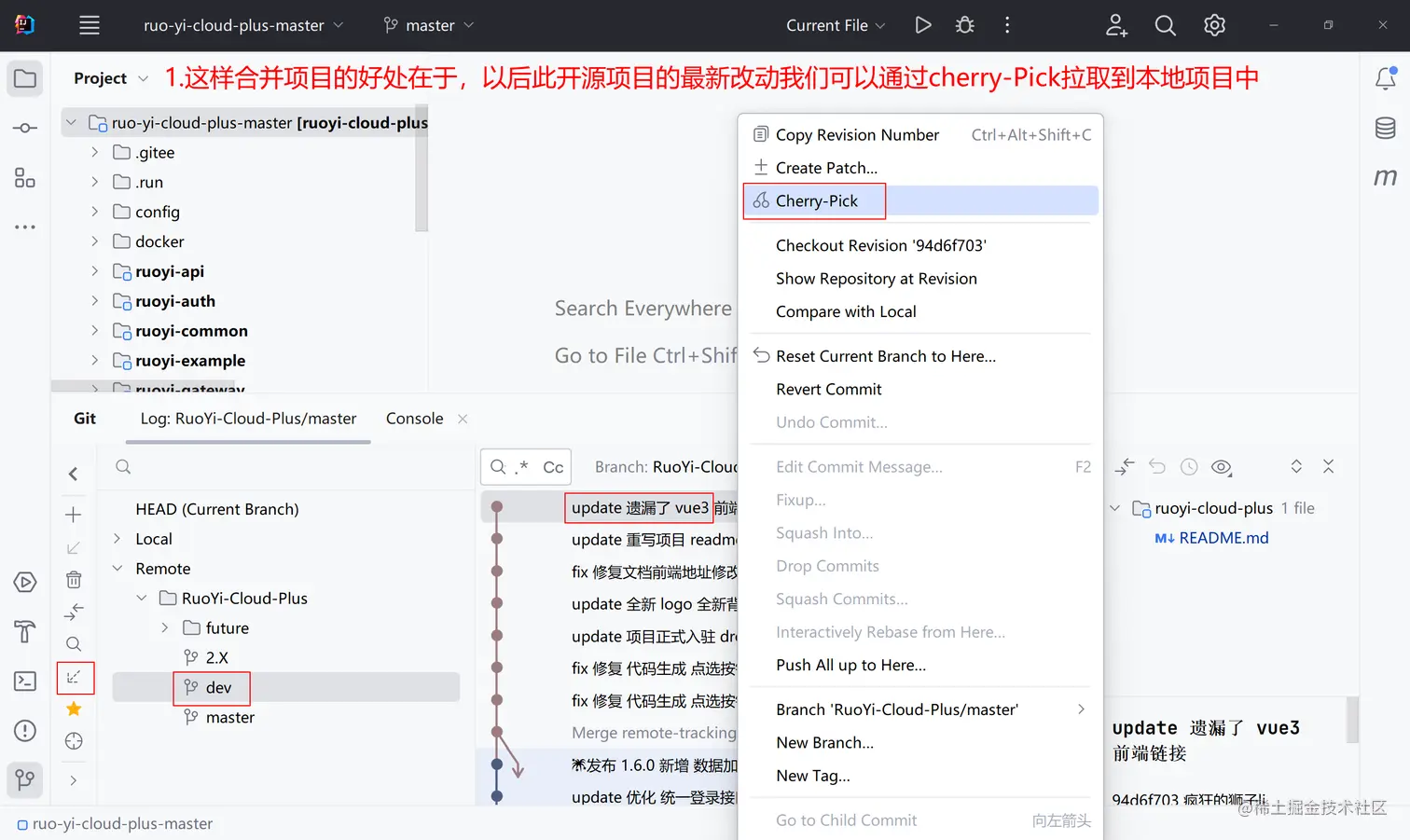Screen dimensions: 1410x840
Task: Open project name dropdown ruo-yi-cloud-plus-master
Action: (242, 25)
